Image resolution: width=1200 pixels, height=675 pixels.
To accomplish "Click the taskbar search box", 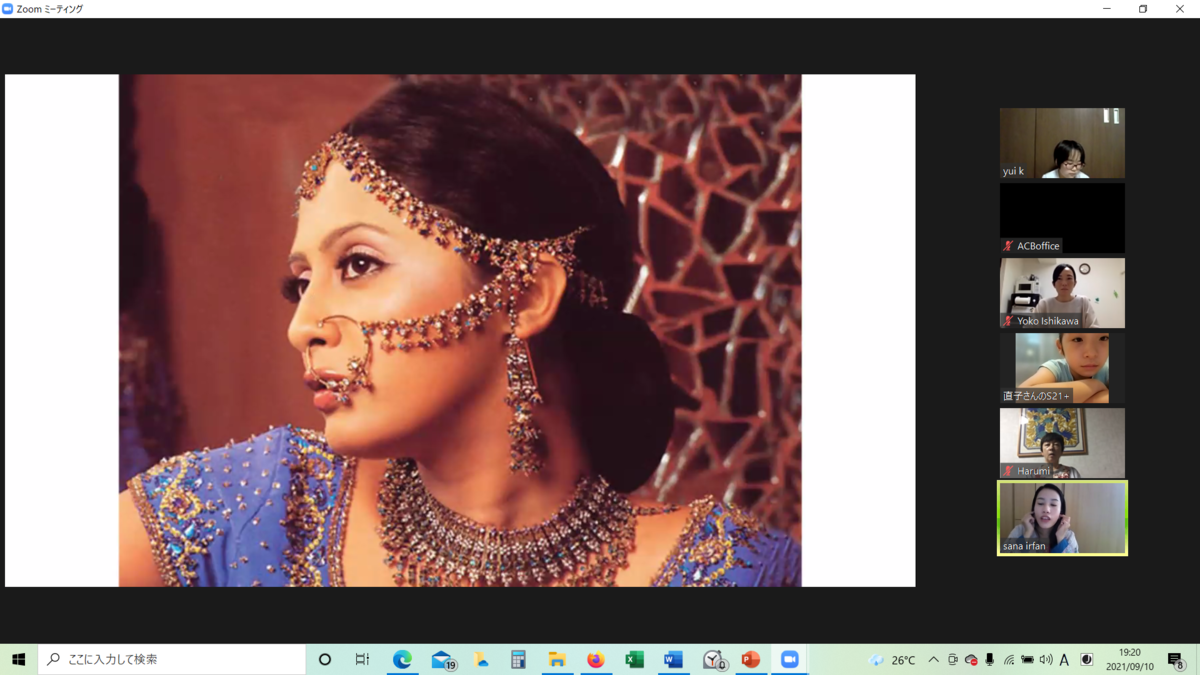I will click(172, 660).
